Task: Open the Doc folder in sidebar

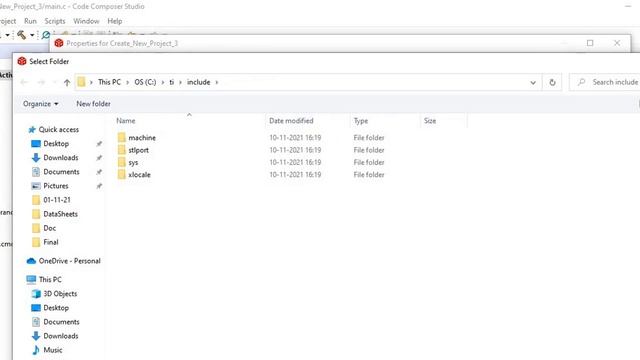Action: 49,228
